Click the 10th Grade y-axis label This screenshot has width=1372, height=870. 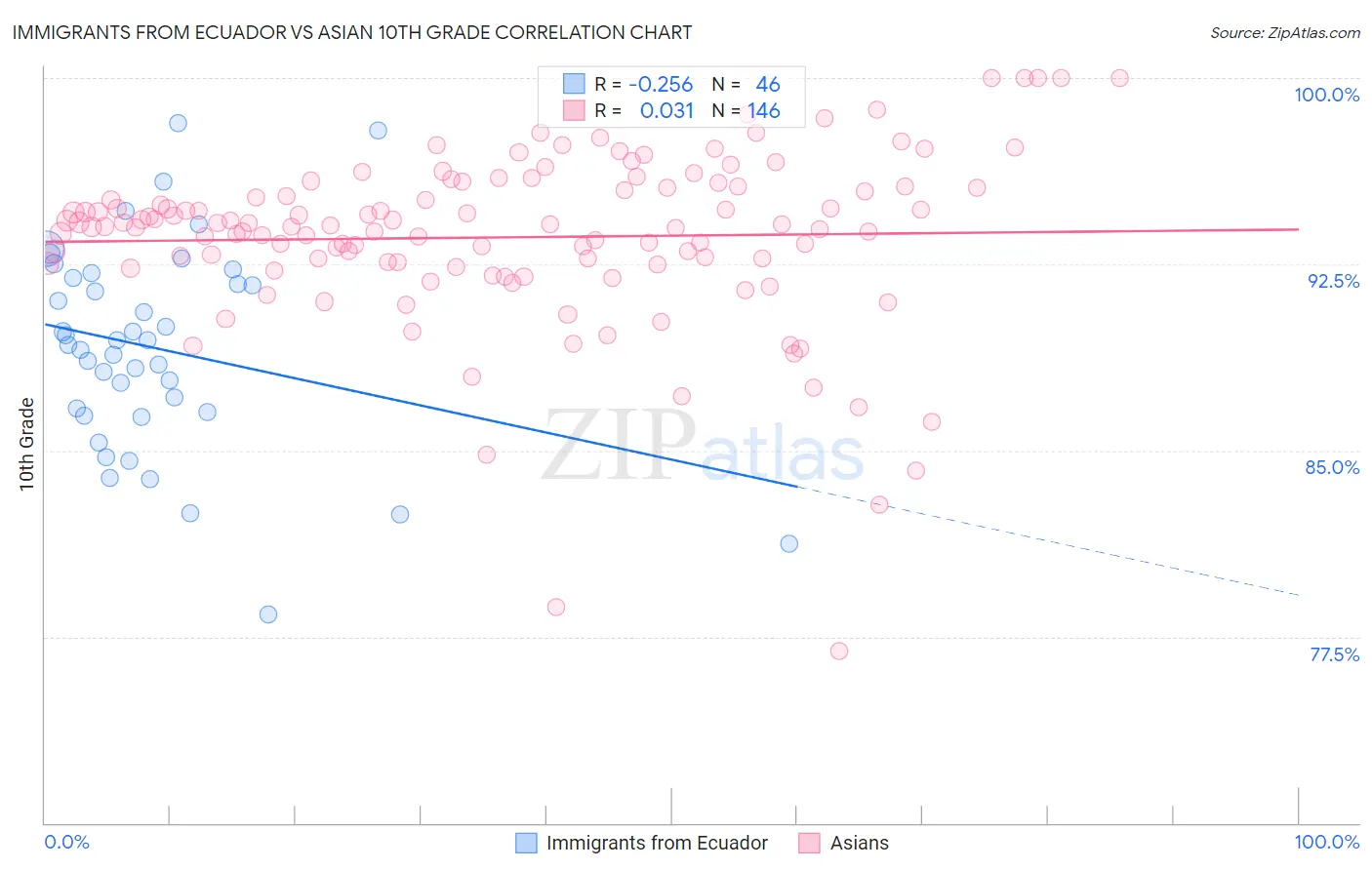[x=26, y=444]
